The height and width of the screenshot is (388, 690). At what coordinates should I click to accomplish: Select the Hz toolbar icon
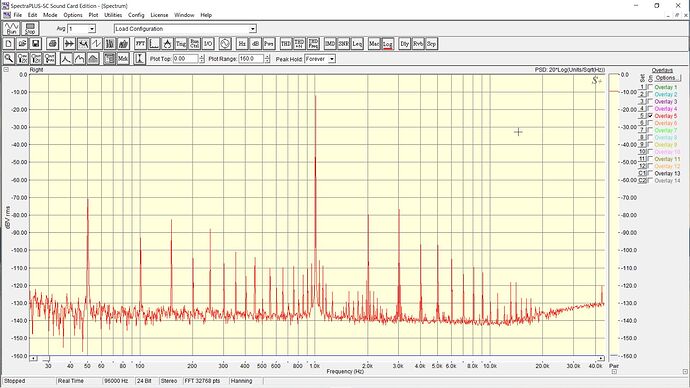click(x=242, y=44)
